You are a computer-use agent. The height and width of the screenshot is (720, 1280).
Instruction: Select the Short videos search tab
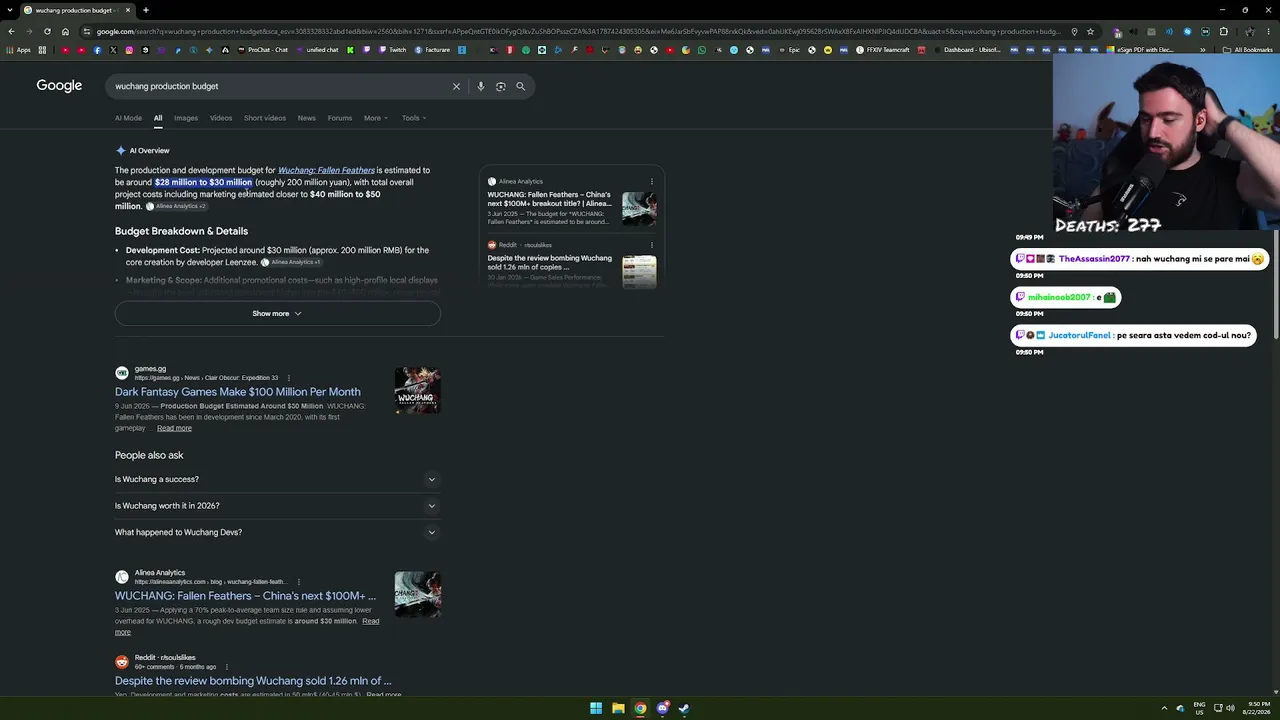[265, 118]
